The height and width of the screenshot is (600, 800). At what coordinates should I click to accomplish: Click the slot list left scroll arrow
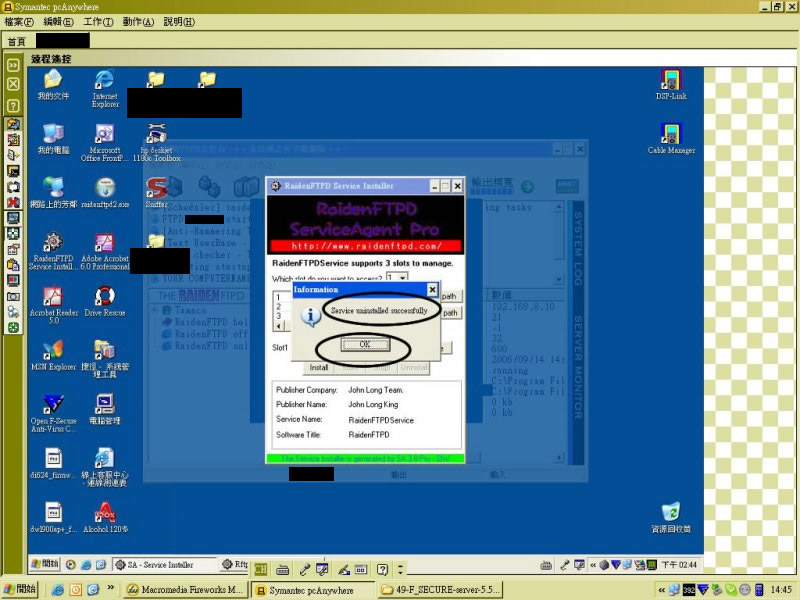pos(279,326)
